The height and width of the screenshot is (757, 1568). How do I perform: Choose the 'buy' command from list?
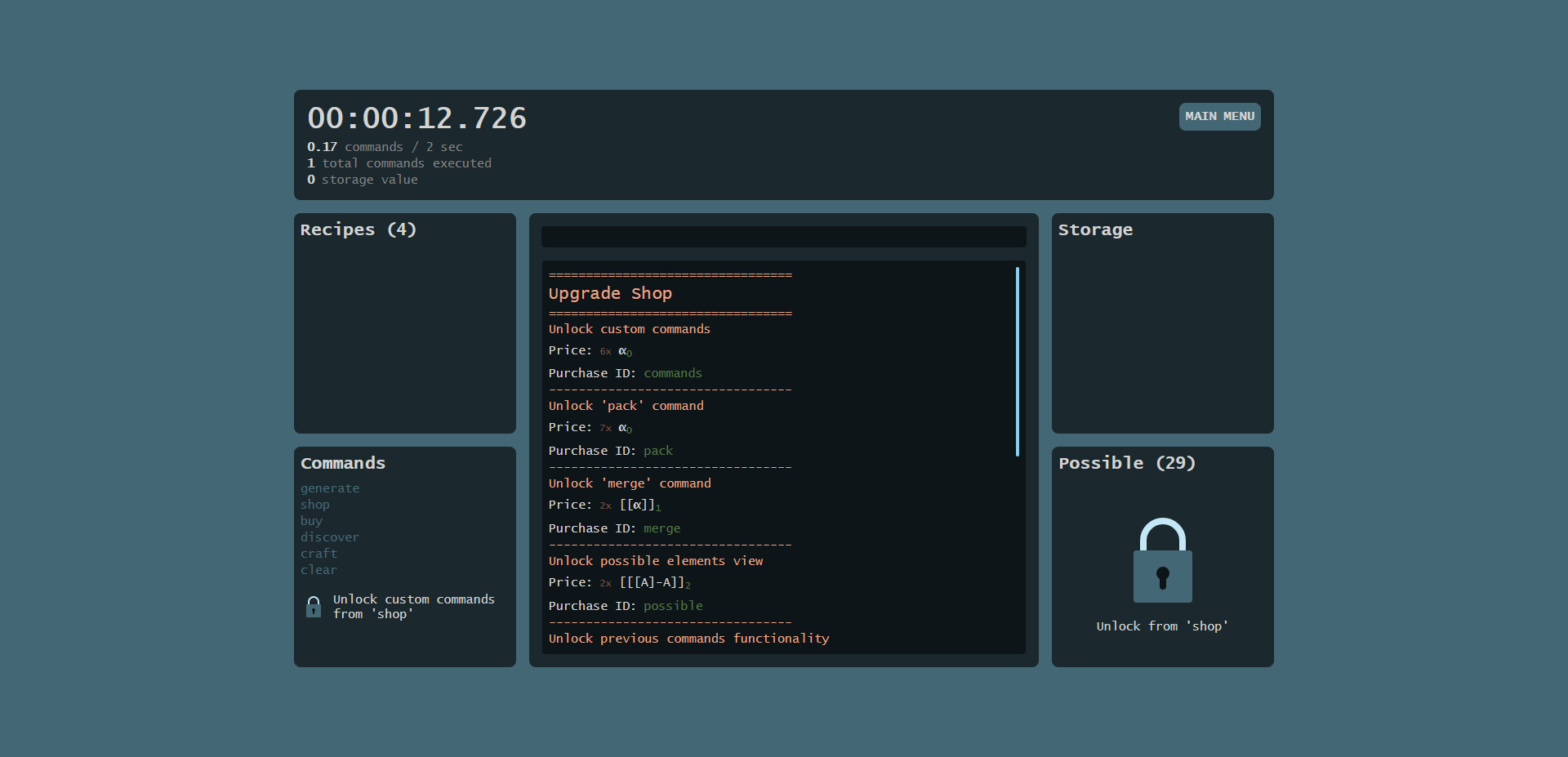click(x=311, y=521)
